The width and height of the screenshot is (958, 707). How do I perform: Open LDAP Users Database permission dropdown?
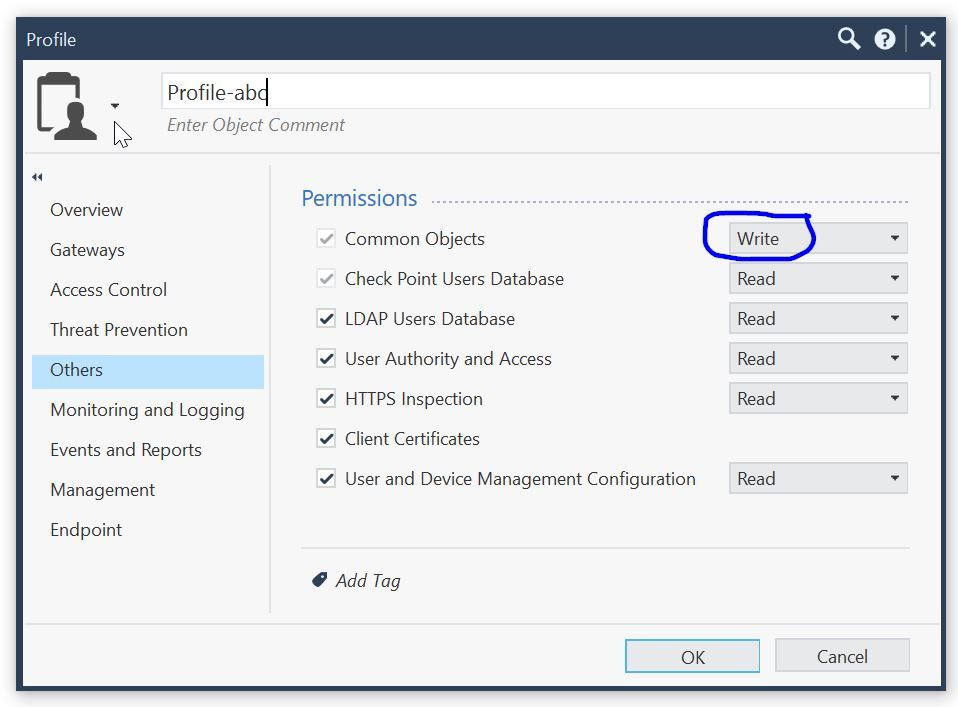point(818,318)
